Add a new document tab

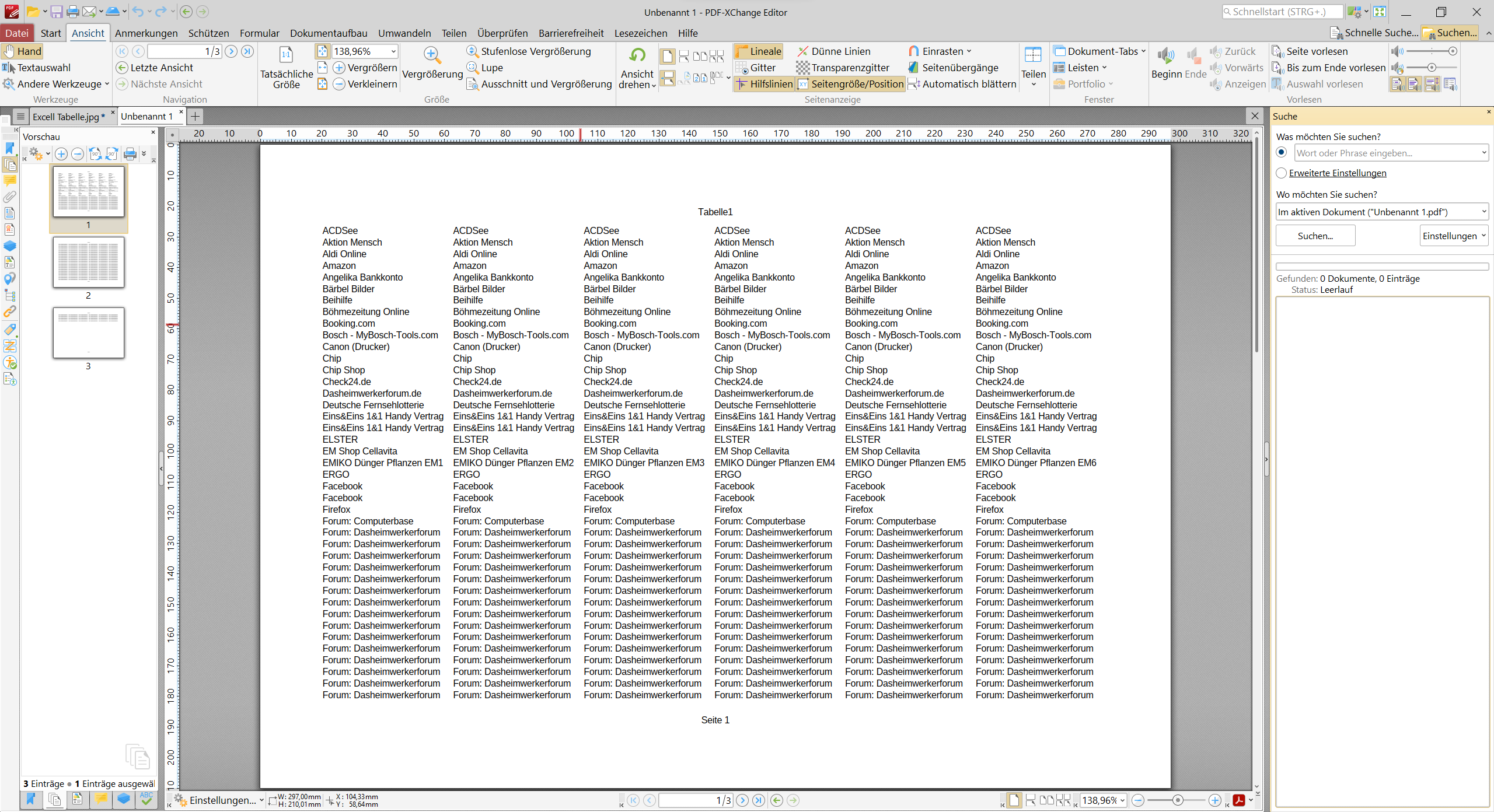[195, 116]
